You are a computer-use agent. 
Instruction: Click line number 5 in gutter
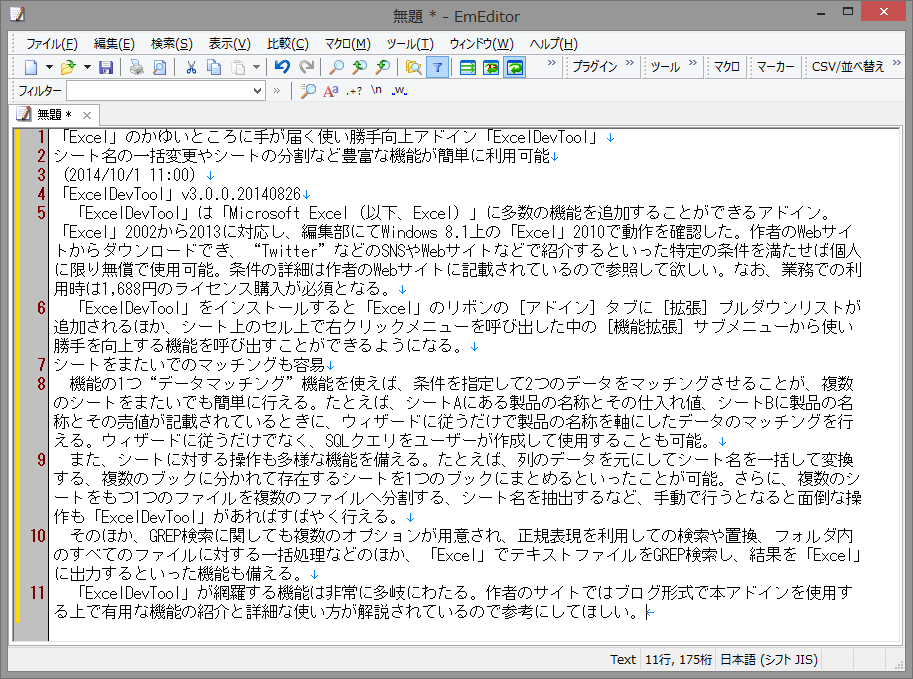[41, 213]
